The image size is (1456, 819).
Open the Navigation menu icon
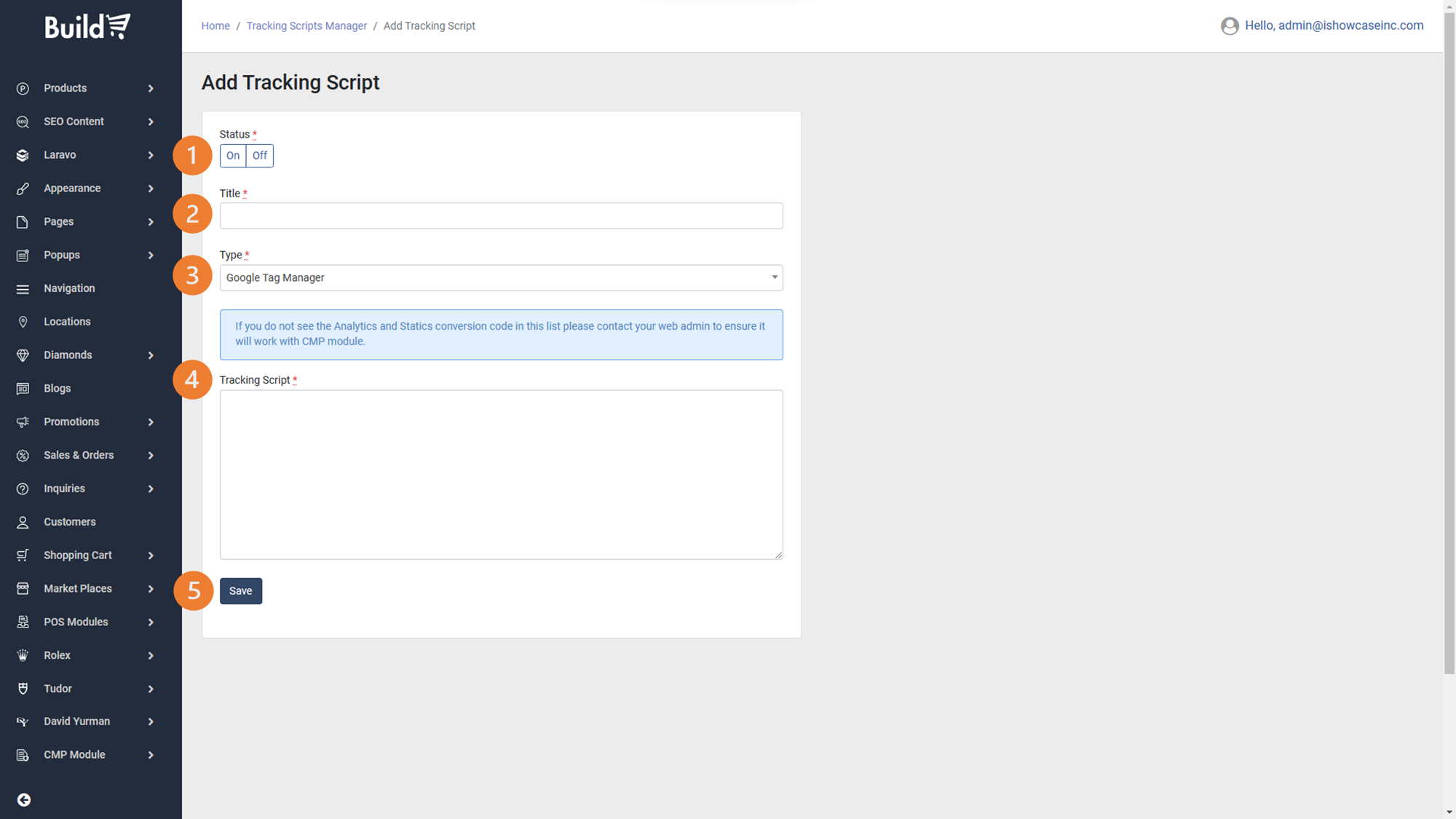[23, 288]
